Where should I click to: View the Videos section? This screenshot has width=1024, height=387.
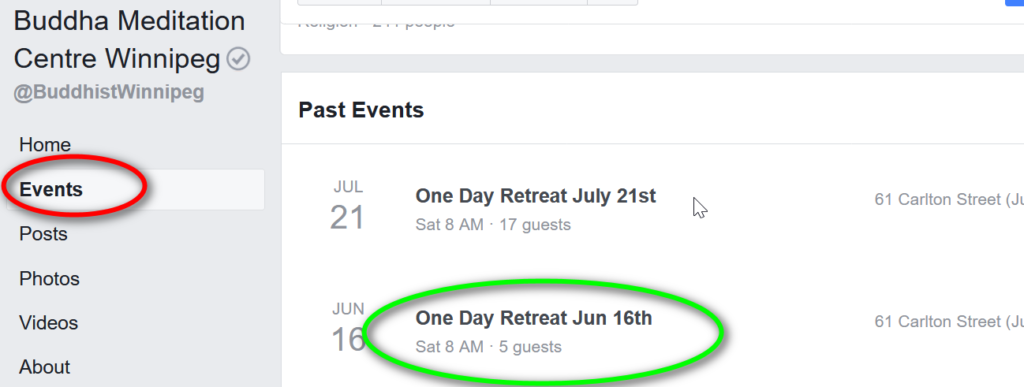coord(48,323)
